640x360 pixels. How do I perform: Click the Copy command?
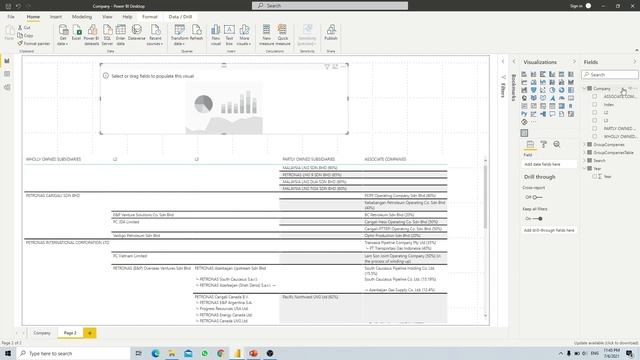25,36
